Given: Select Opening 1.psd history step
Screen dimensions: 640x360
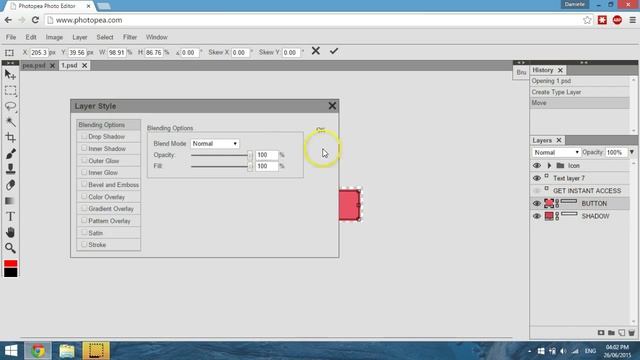Looking at the screenshot, I should [x=580, y=81].
